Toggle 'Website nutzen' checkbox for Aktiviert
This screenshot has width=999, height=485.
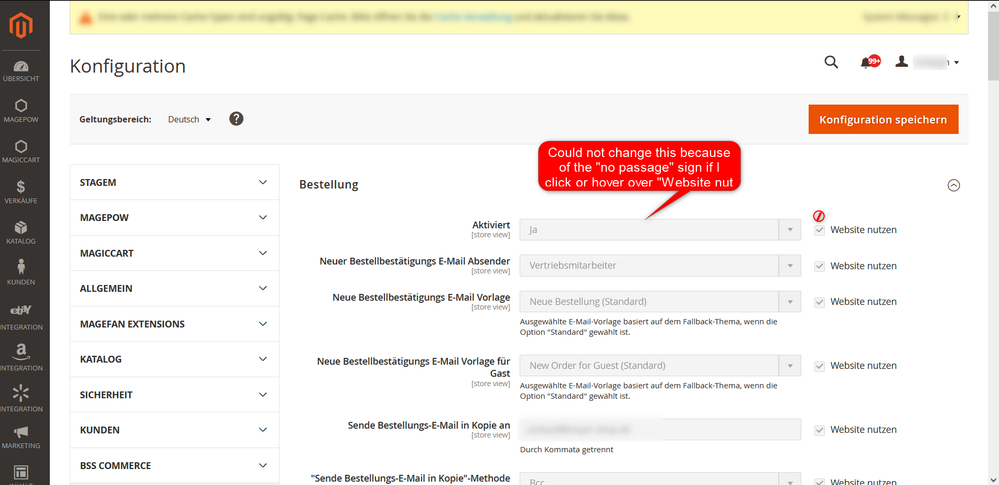point(820,230)
